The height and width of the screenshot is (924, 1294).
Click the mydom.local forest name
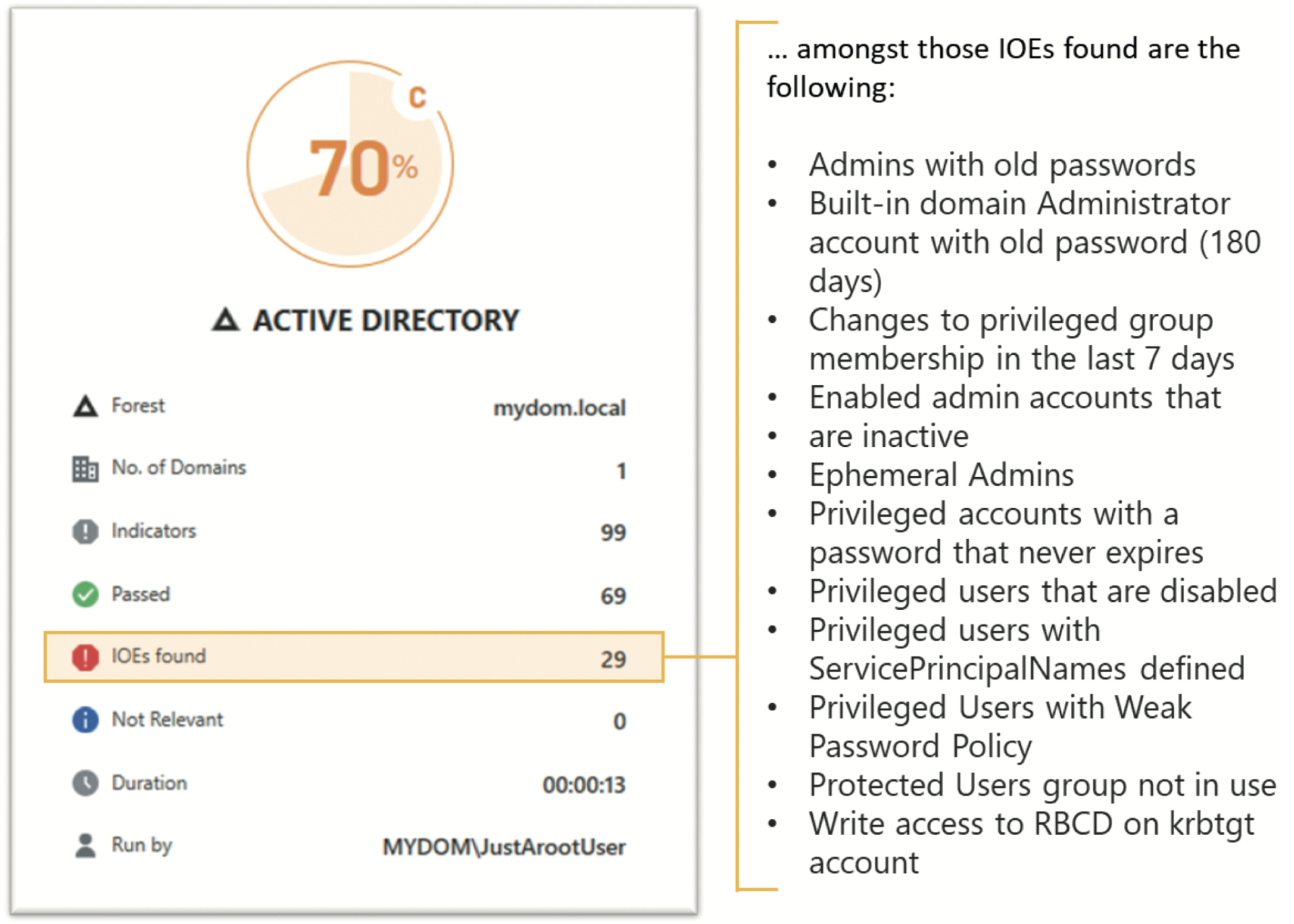coord(560,406)
